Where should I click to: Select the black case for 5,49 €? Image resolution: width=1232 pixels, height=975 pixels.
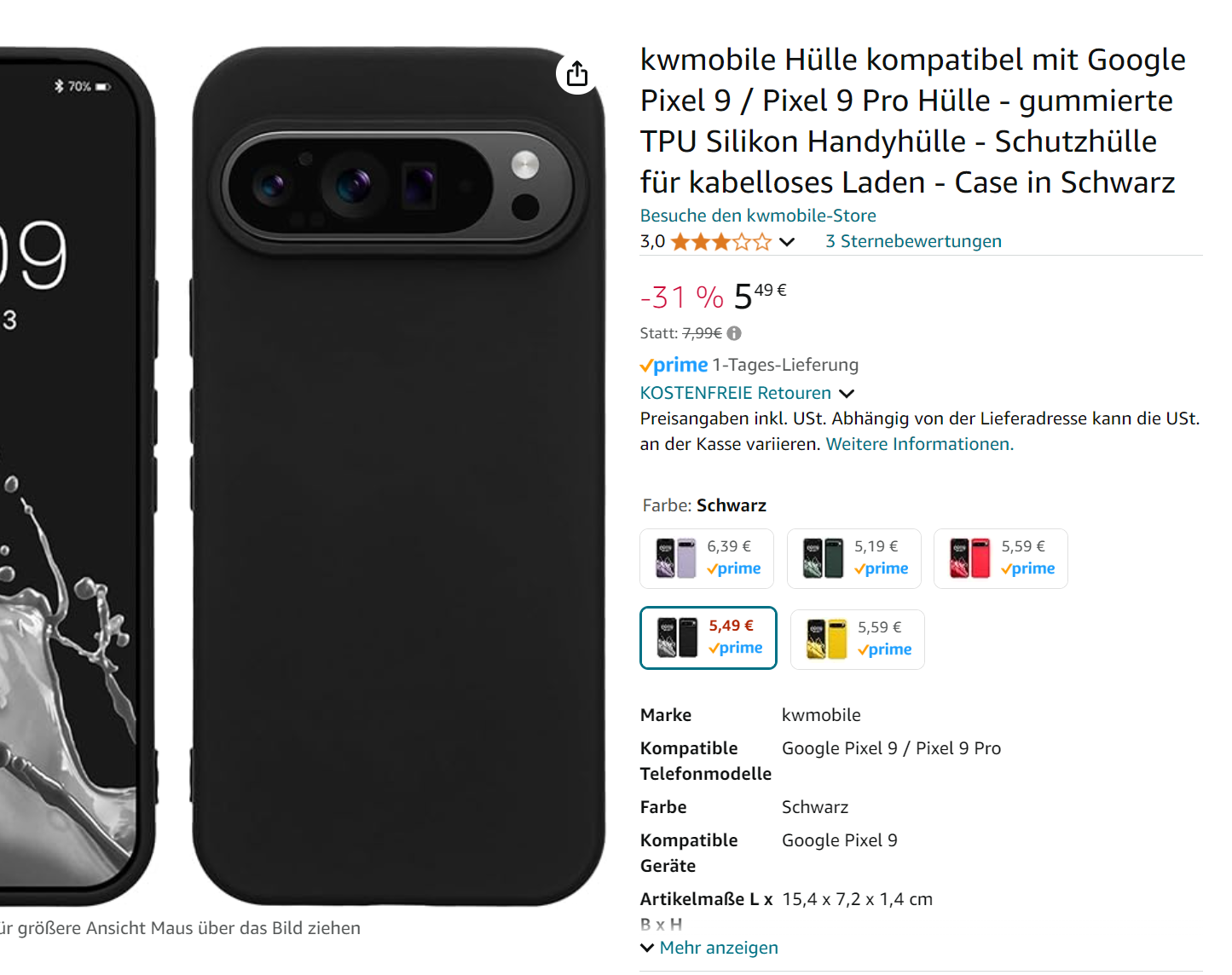pyautogui.click(x=709, y=637)
